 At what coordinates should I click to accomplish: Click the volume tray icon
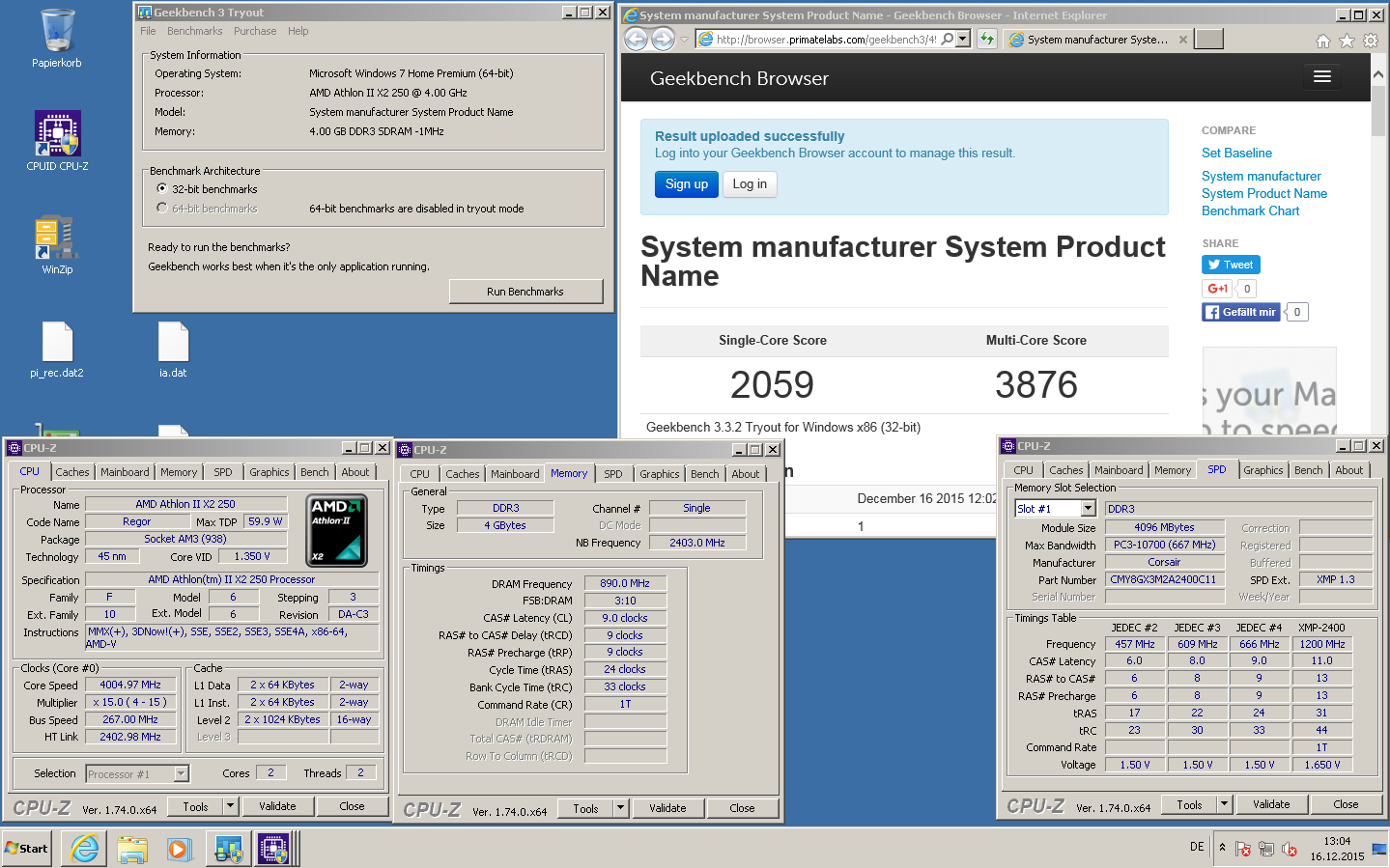(1289, 850)
